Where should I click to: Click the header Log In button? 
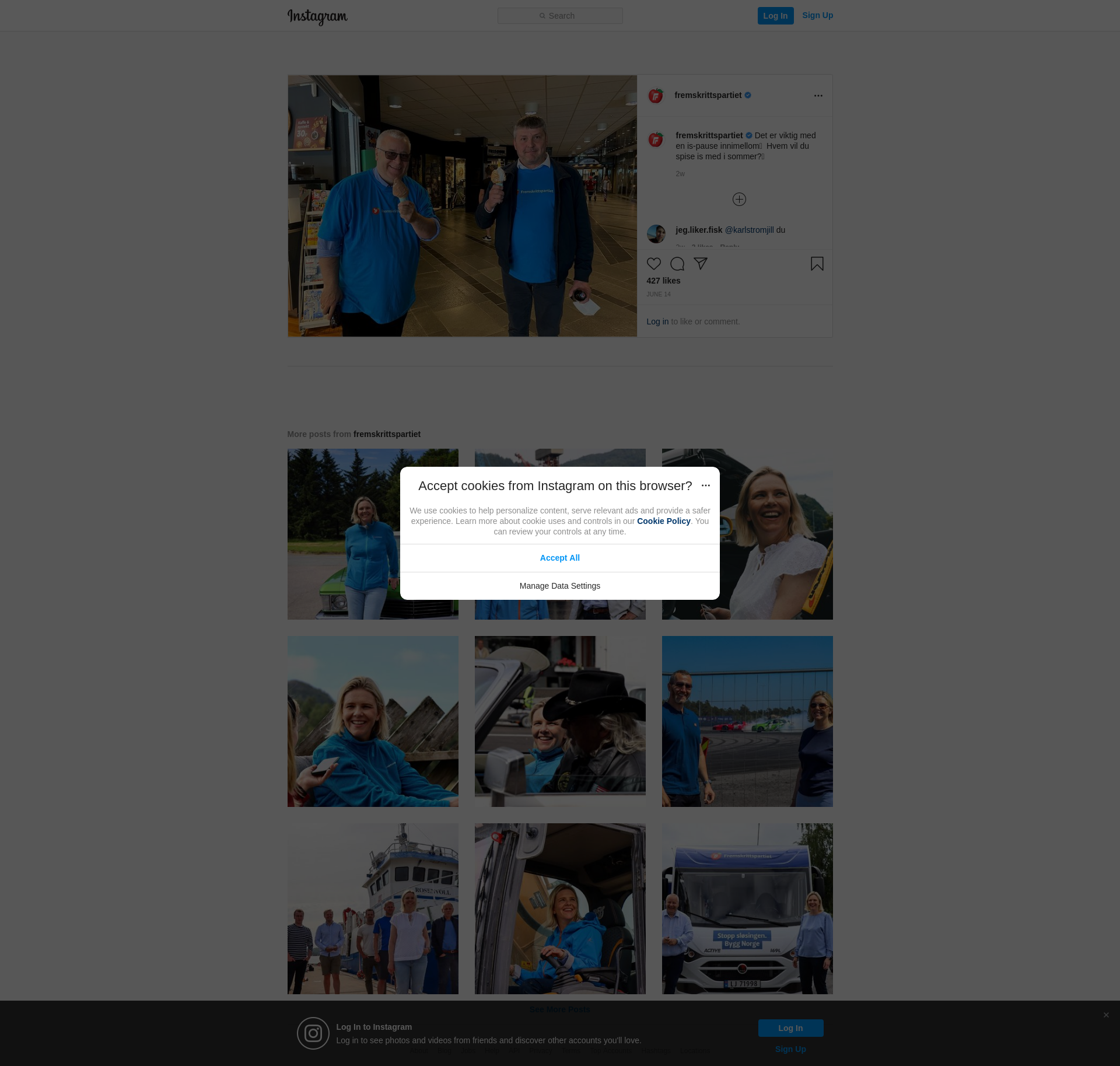click(775, 16)
